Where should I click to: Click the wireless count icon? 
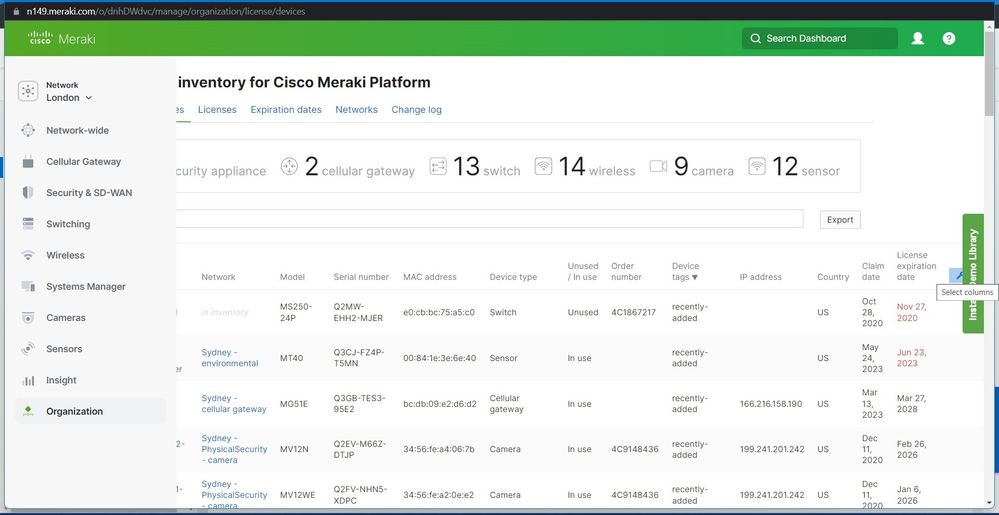543,166
